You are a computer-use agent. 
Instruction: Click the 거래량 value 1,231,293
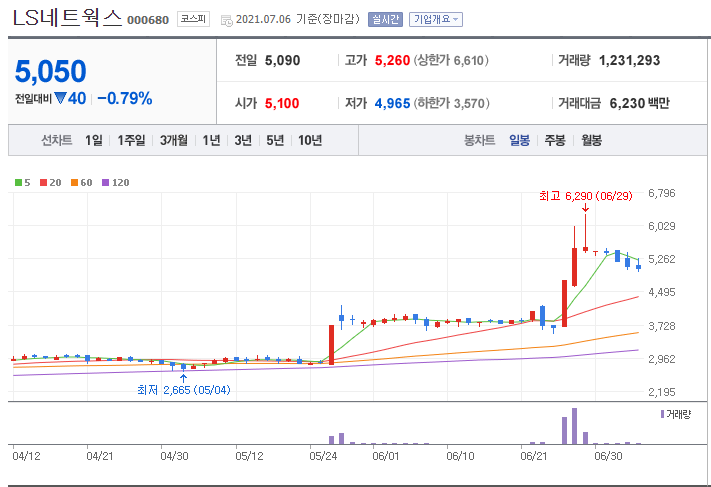tap(629, 60)
